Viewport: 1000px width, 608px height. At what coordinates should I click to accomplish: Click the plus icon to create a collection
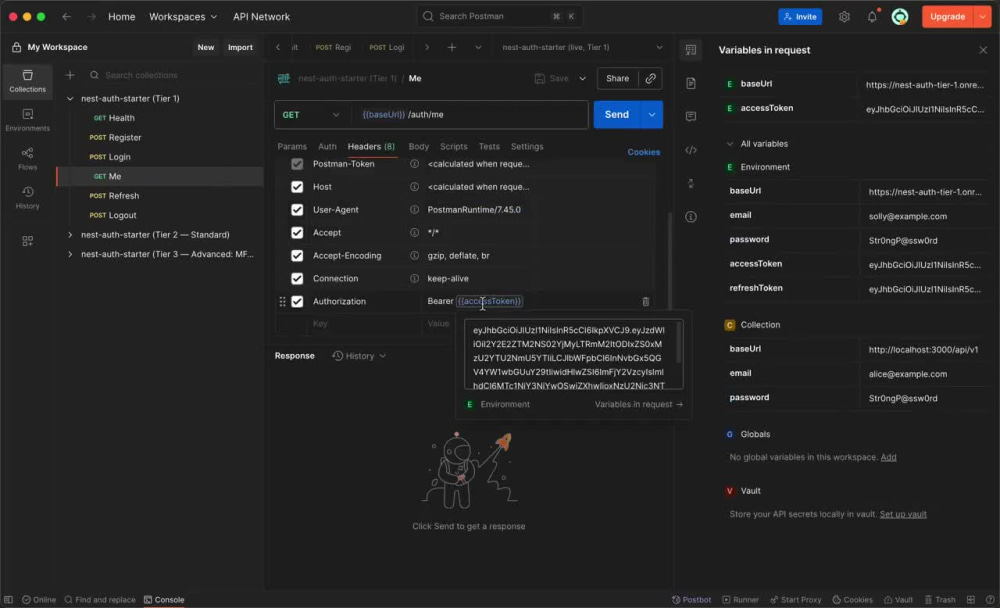(70, 75)
